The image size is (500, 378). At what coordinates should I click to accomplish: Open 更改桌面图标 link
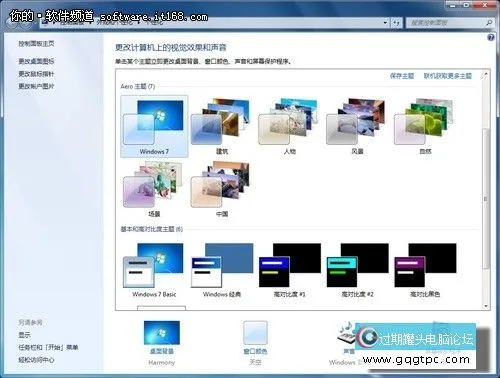[x=36, y=61]
